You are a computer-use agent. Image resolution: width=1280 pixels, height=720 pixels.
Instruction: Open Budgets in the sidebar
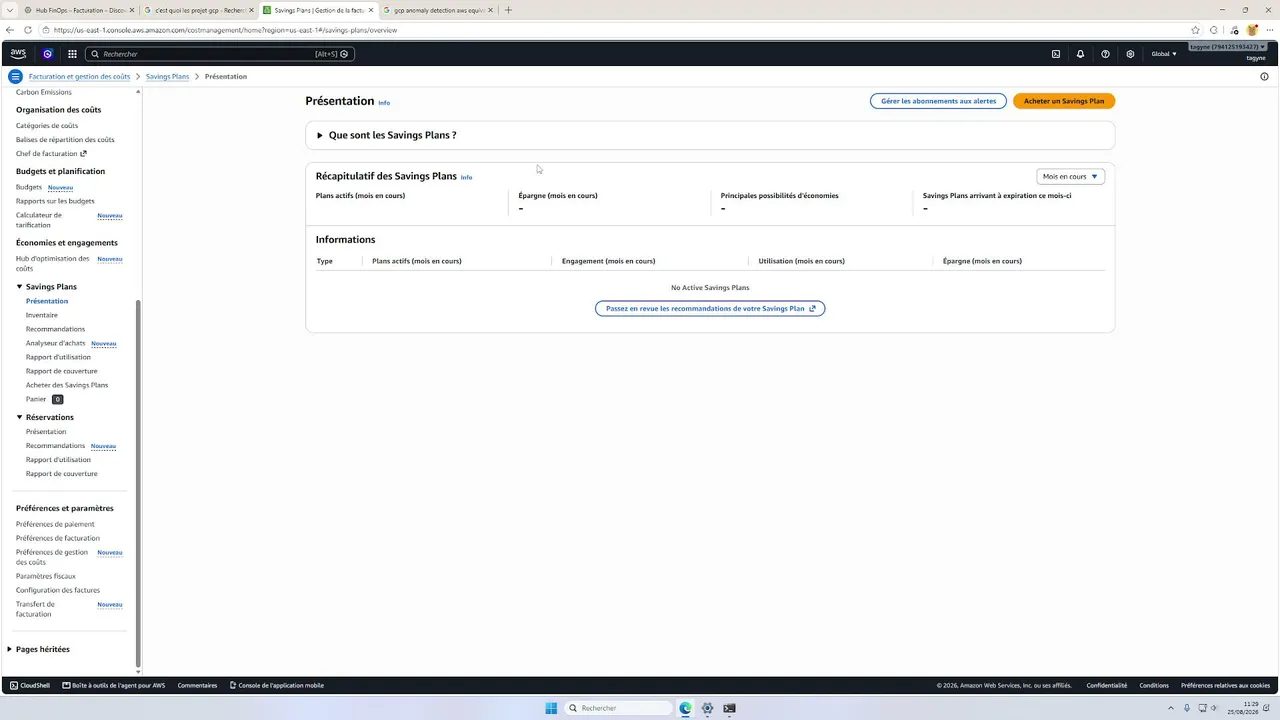coord(29,187)
